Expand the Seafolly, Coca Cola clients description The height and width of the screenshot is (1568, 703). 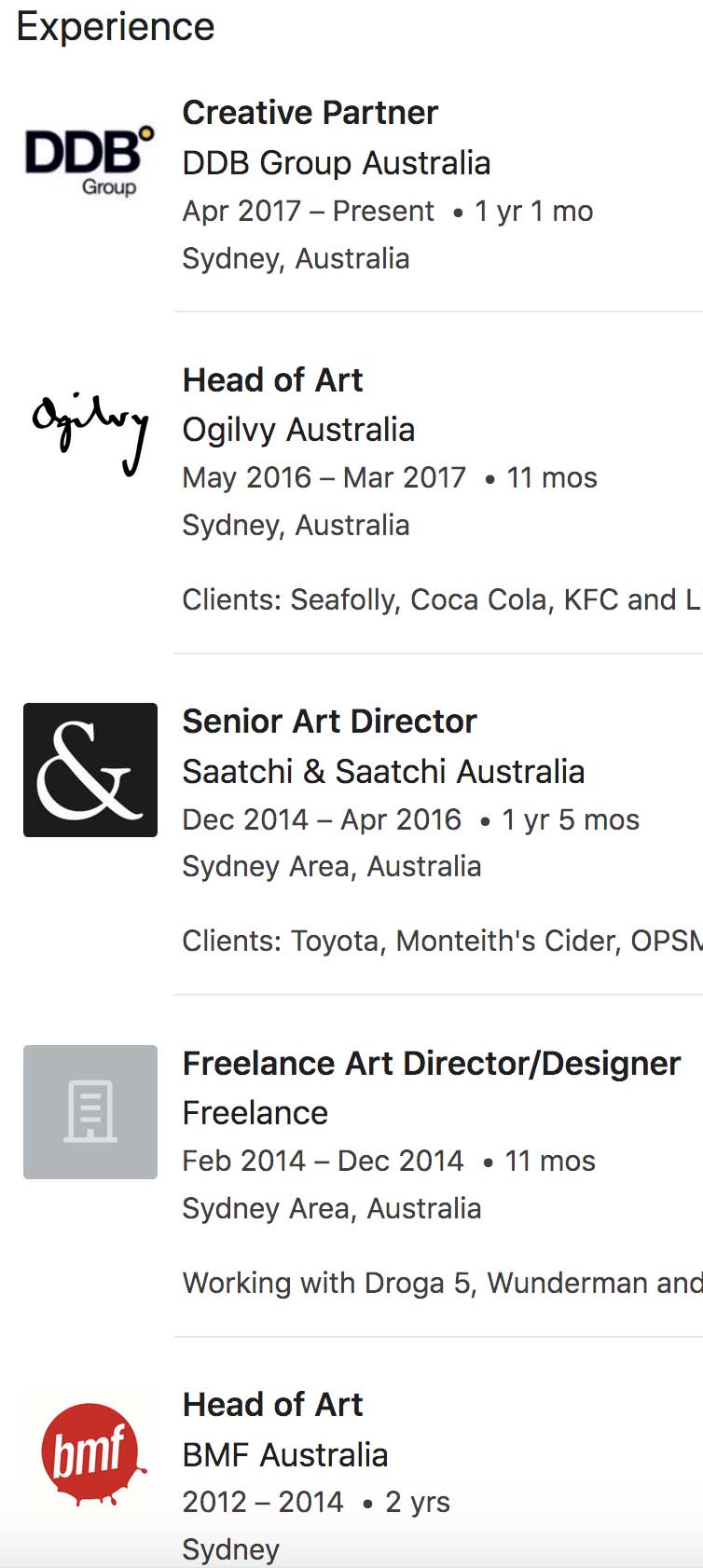pos(442,599)
